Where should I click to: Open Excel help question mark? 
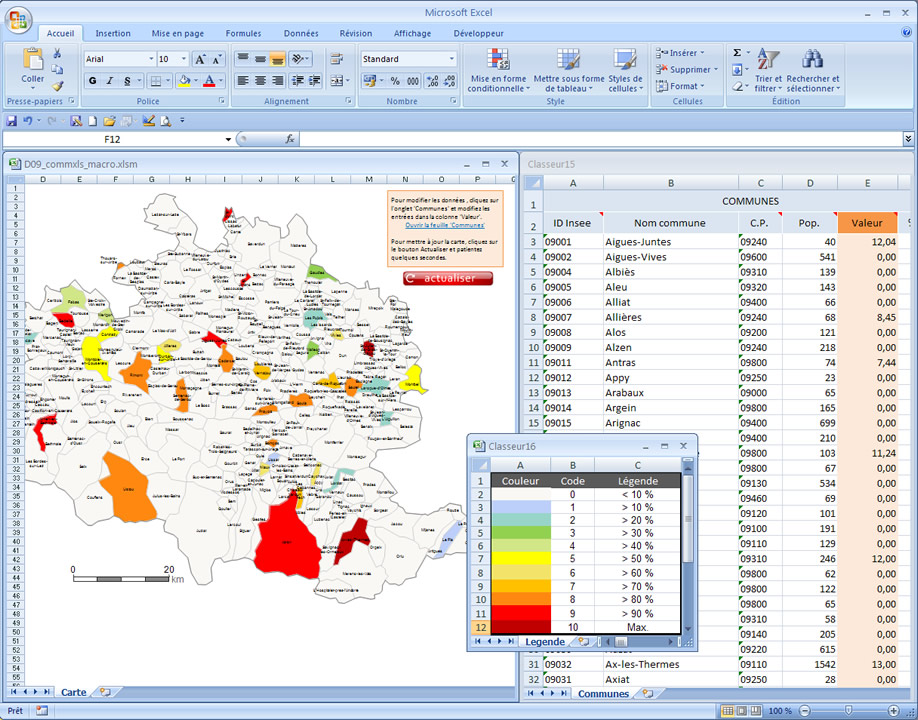(906, 33)
